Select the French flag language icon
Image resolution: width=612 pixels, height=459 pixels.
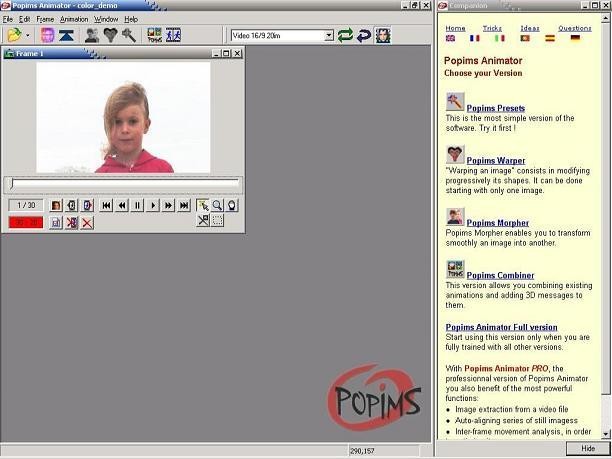475,38
